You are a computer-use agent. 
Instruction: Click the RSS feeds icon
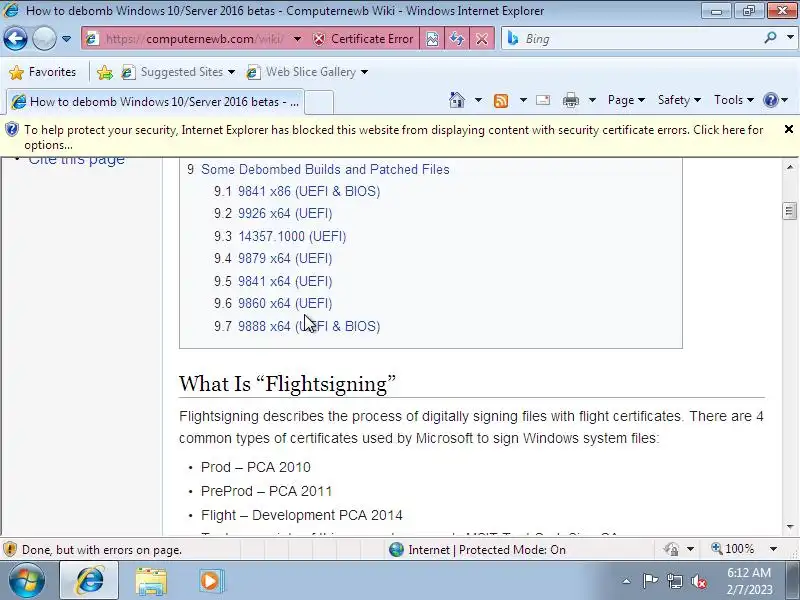click(501, 101)
